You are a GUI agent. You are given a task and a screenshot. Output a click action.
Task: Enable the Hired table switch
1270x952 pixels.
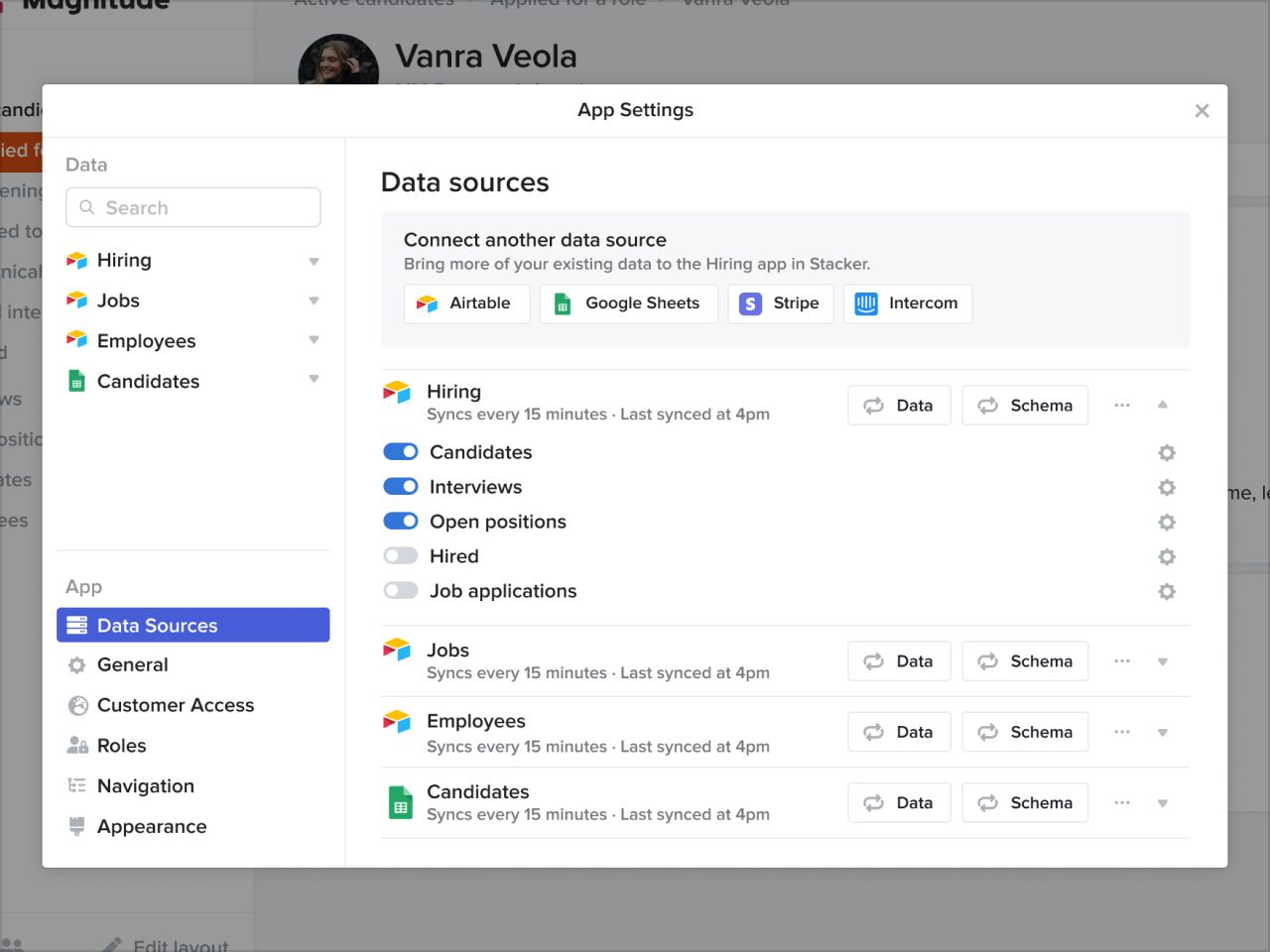click(x=401, y=555)
